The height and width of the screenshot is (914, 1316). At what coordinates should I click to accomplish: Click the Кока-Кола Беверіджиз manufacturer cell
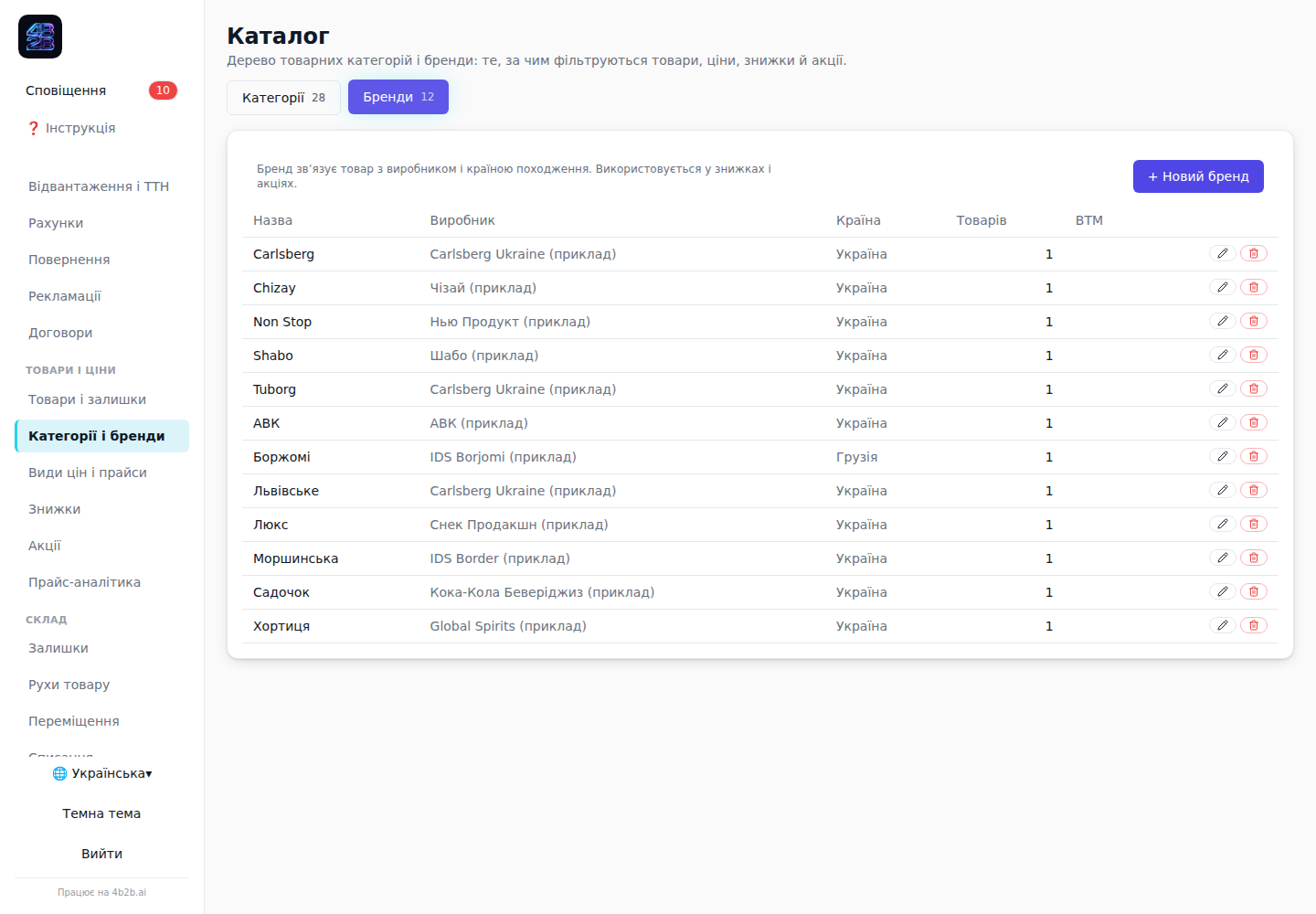[542, 592]
